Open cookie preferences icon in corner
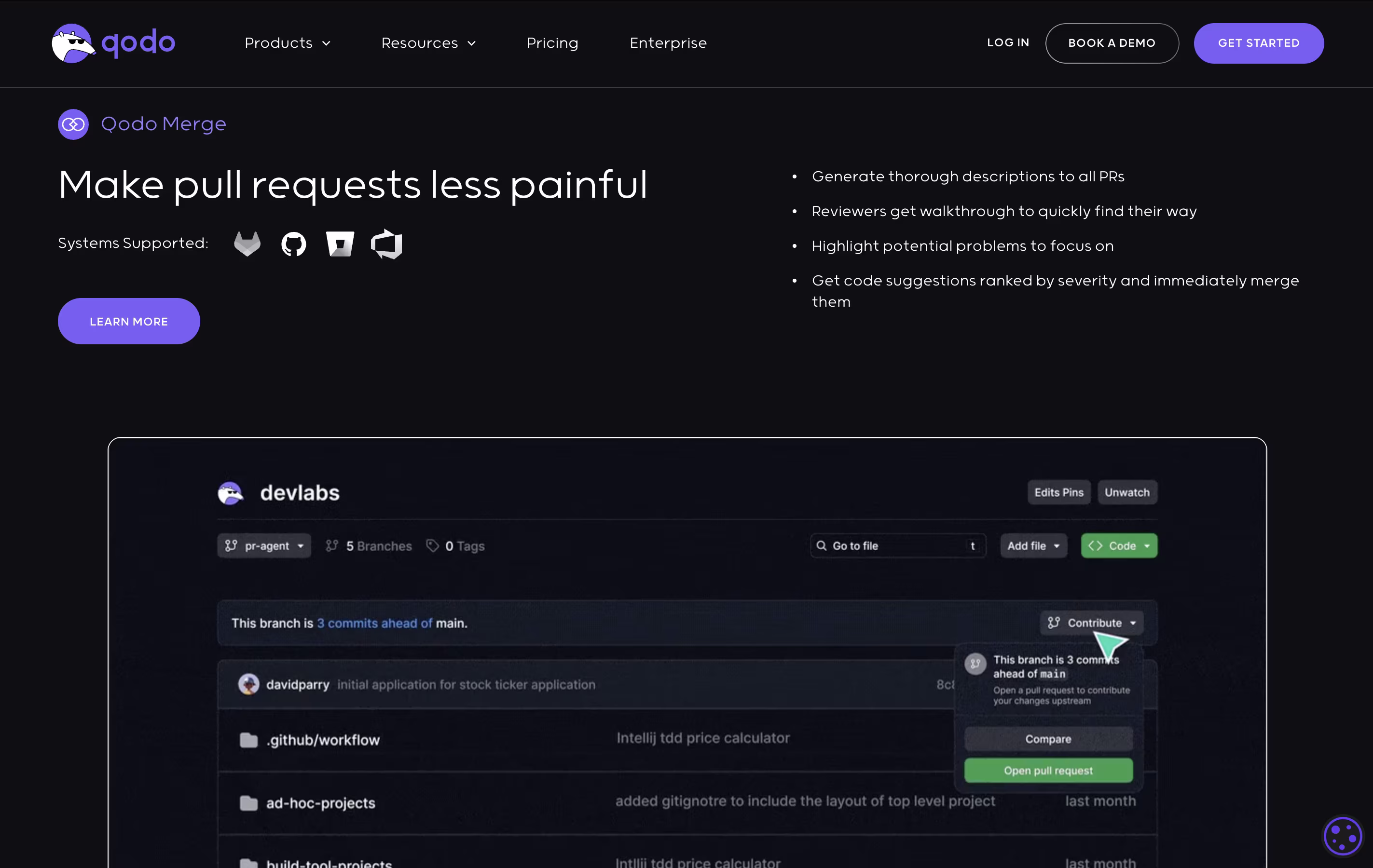 [1342, 836]
